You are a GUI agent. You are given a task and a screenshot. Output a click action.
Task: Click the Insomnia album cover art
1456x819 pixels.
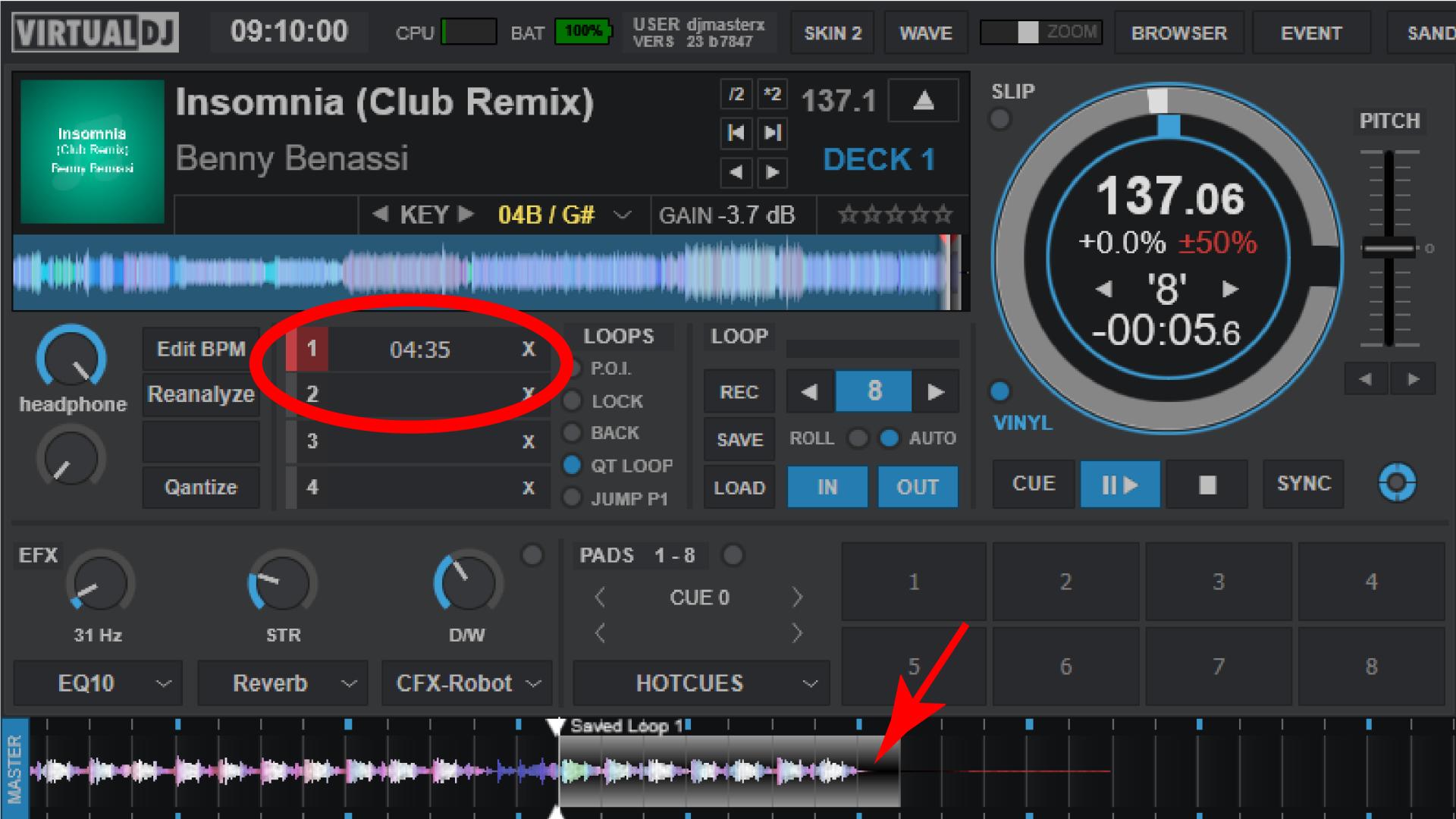coord(92,152)
